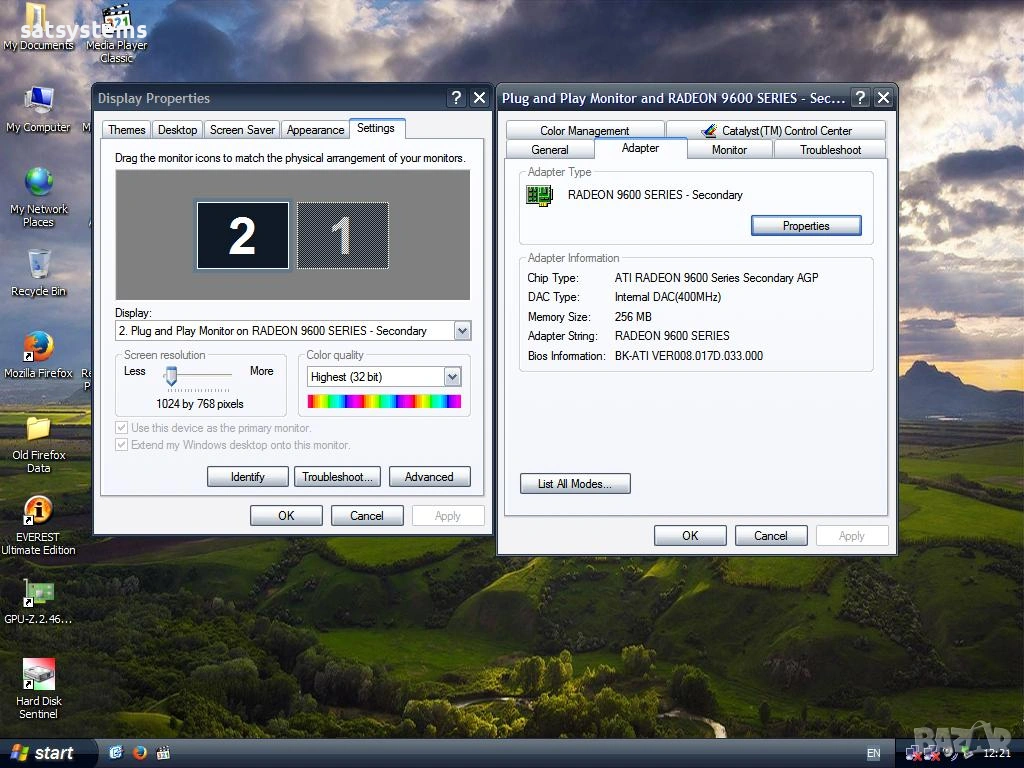Click the EN language bar indicator
1024x768 pixels.
click(x=873, y=753)
